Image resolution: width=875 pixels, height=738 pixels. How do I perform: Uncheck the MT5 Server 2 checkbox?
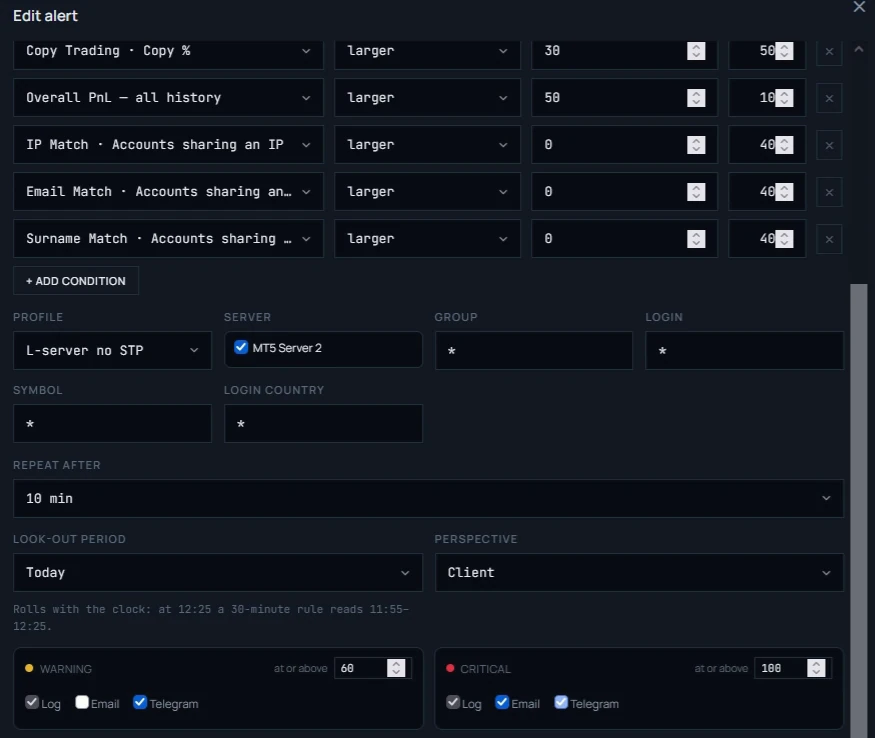241,347
